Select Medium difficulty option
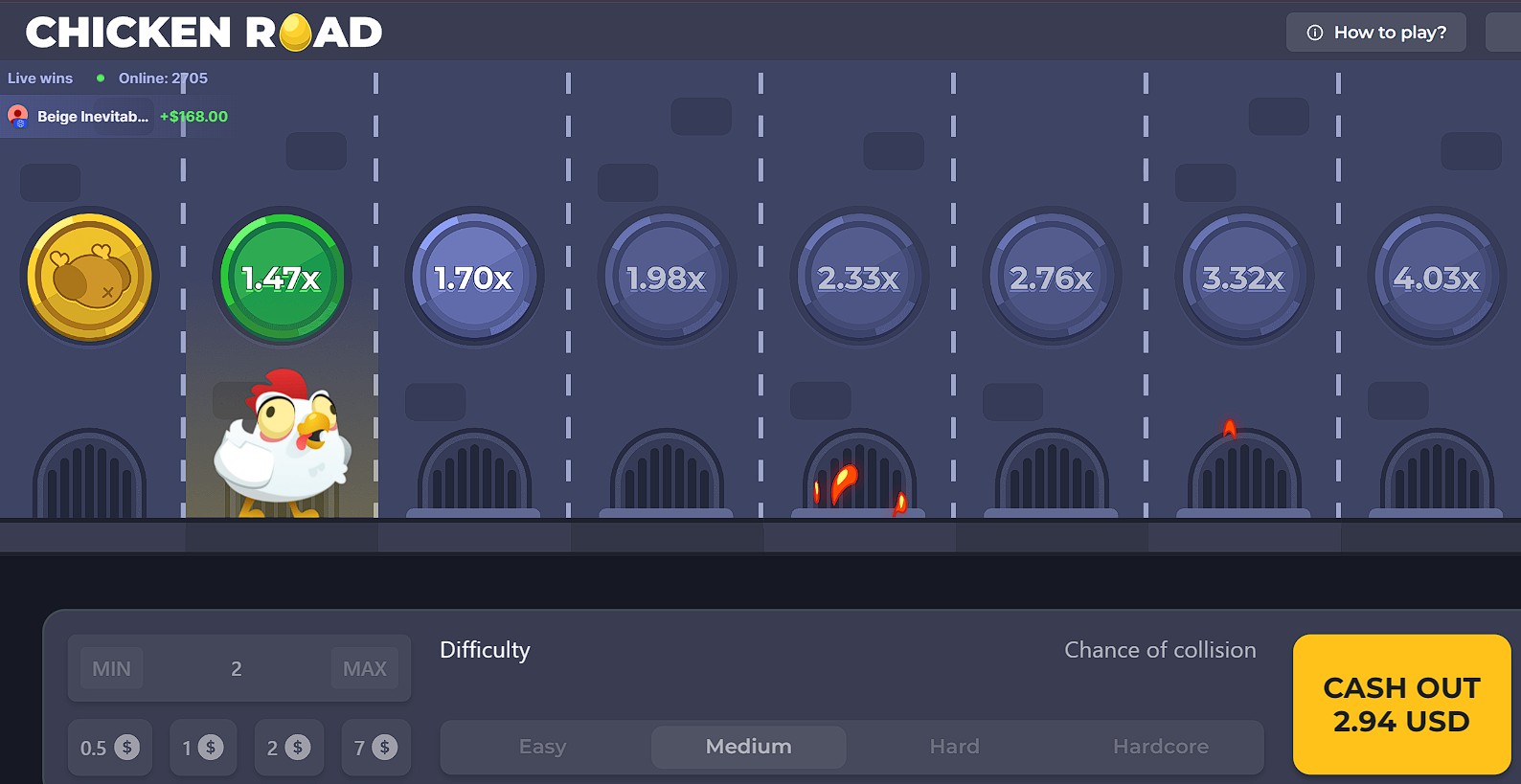This screenshot has height=784, width=1521. pos(748,747)
